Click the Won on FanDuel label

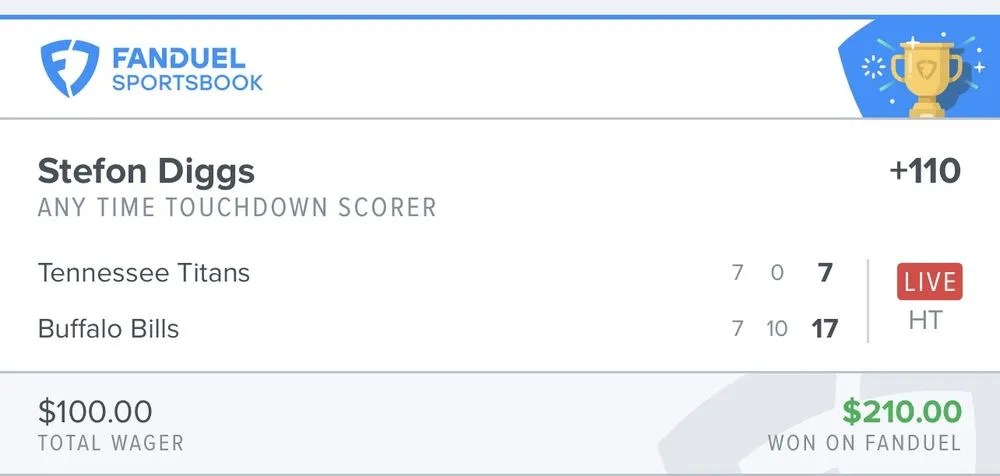(864, 442)
